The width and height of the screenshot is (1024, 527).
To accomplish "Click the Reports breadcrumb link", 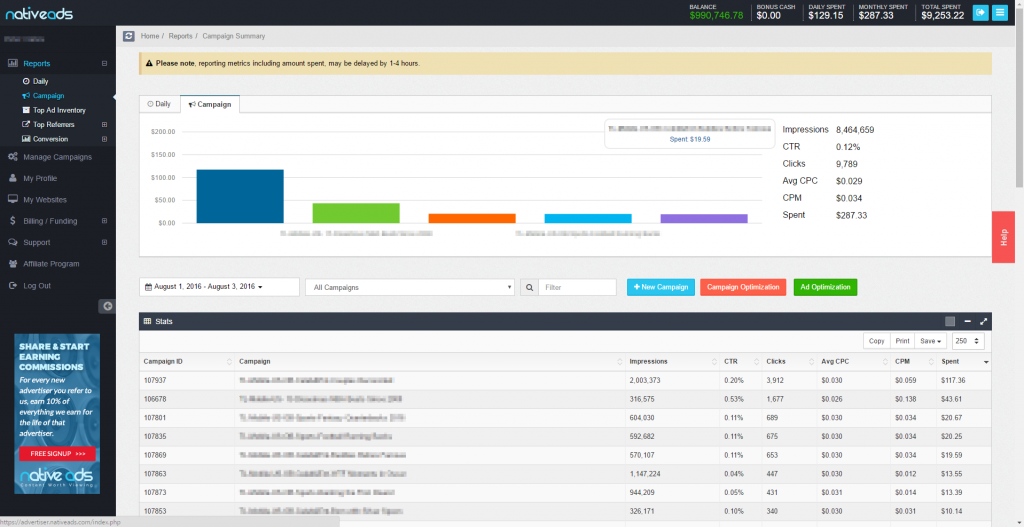I will tap(180, 36).
